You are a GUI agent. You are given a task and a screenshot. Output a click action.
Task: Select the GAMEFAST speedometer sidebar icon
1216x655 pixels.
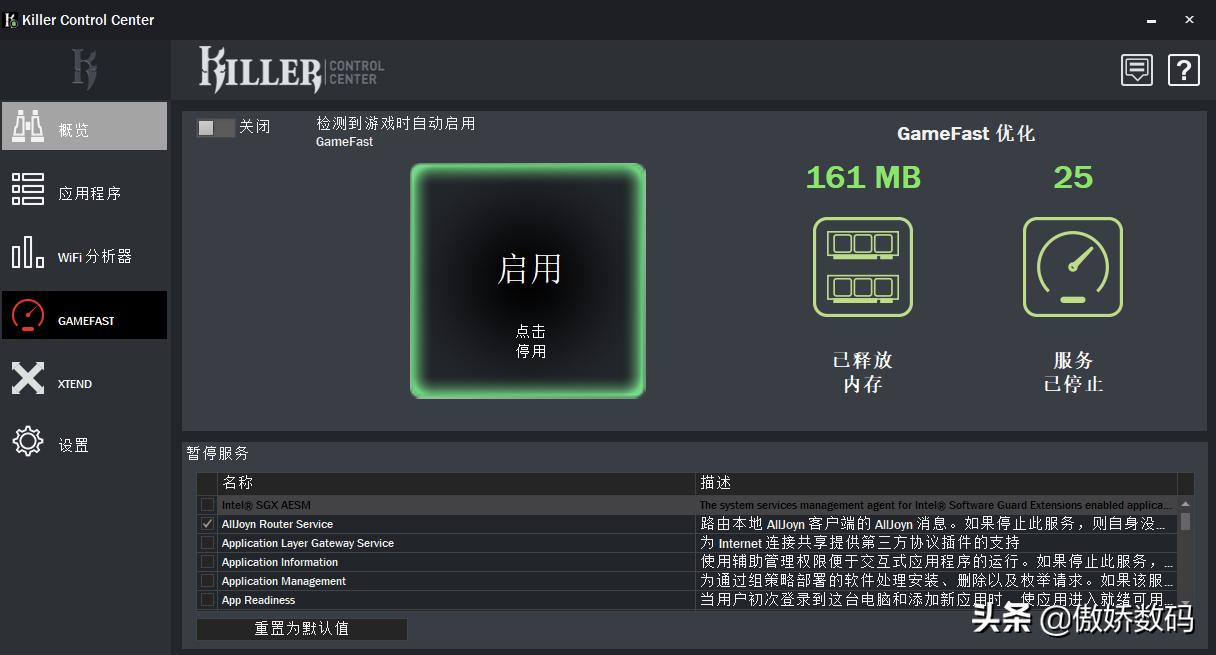click(27, 314)
